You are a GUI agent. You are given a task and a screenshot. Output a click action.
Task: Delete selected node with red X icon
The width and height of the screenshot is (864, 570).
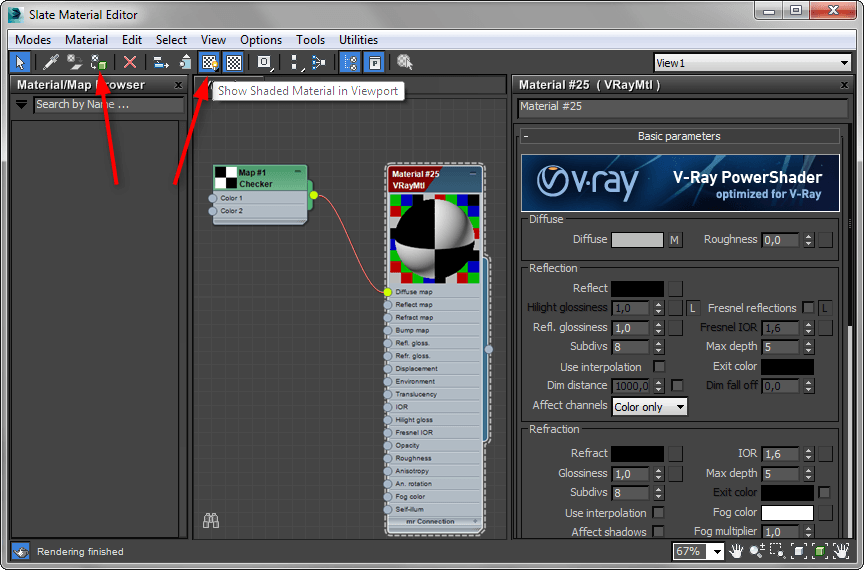pos(130,62)
